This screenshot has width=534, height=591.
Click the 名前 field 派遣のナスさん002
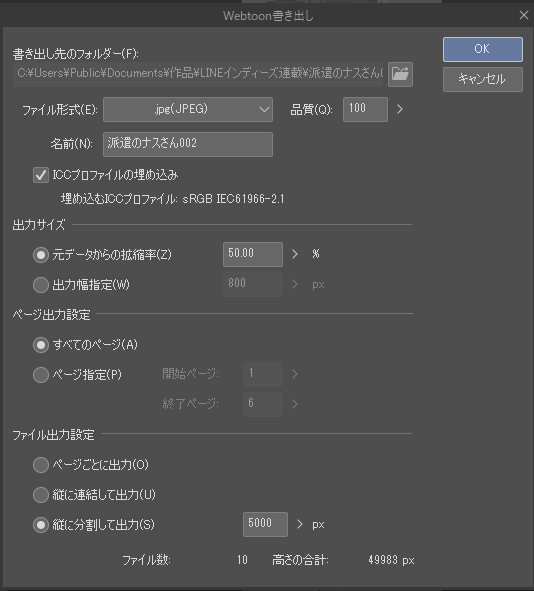pyautogui.click(x=188, y=144)
